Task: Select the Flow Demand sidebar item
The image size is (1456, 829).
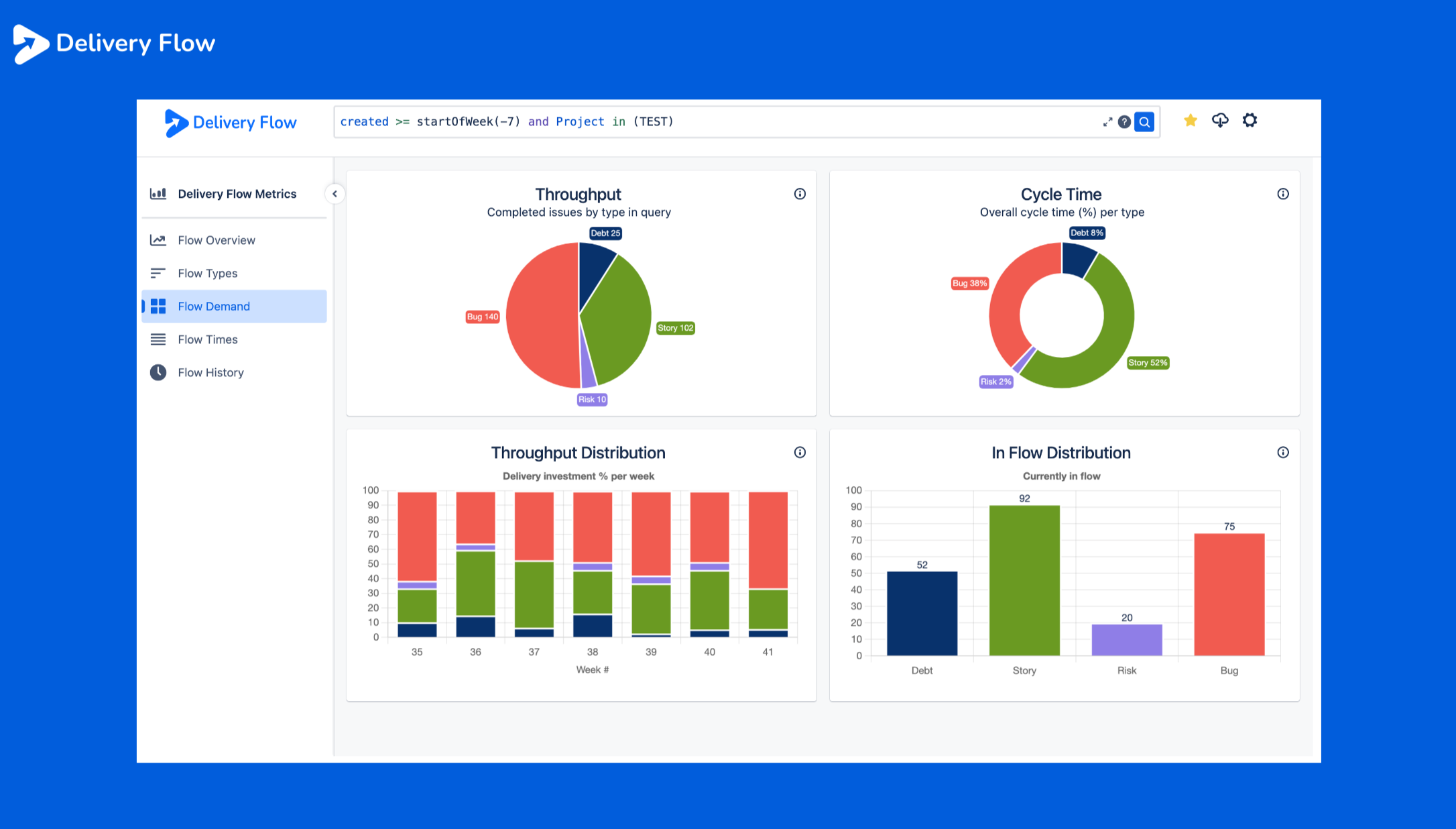Action: pos(213,307)
